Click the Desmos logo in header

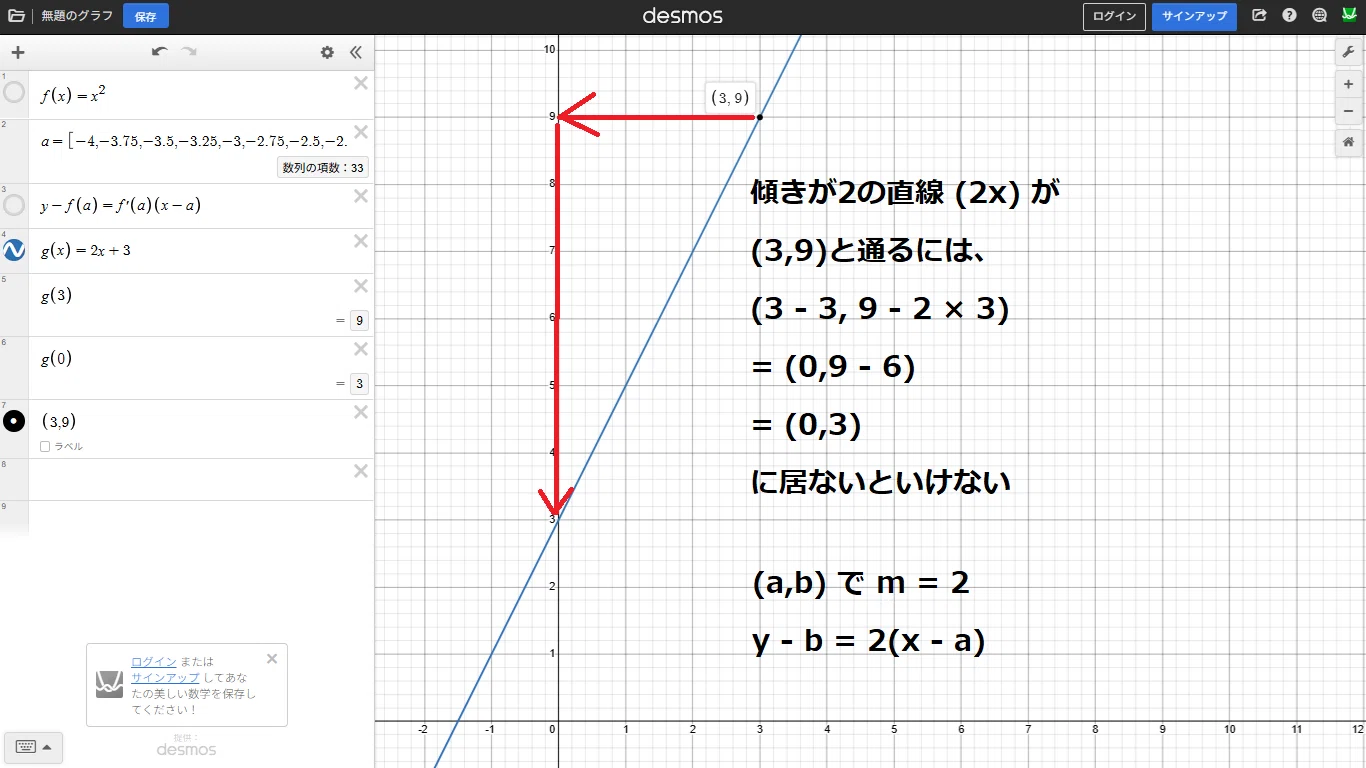click(683, 16)
